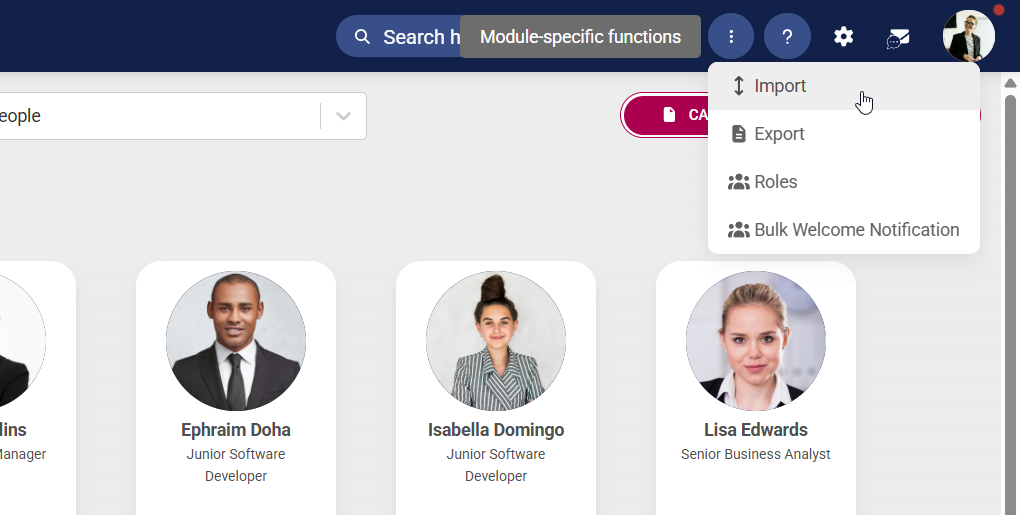
Task: Open the messages envelope chat icon
Action: 898,38
